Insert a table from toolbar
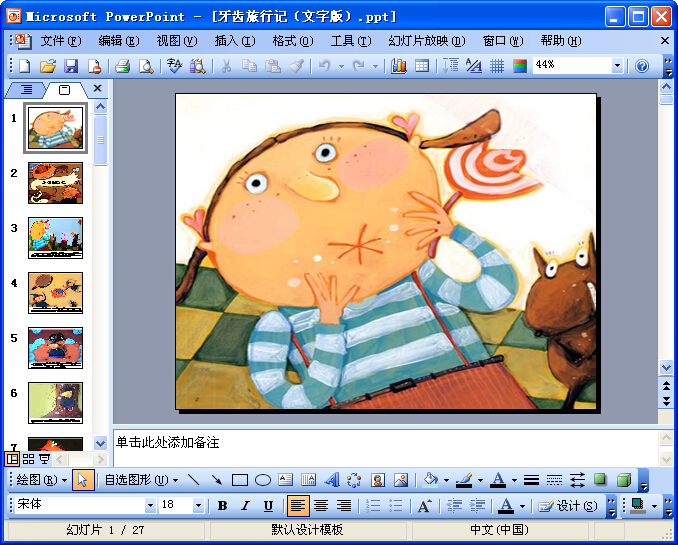The image size is (678, 545). pyautogui.click(x=422, y=66)
